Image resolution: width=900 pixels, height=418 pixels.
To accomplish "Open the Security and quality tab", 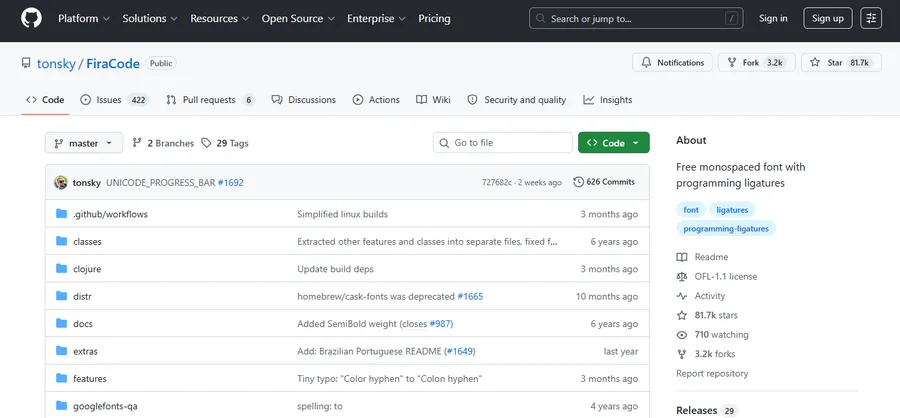I will 517,100.
